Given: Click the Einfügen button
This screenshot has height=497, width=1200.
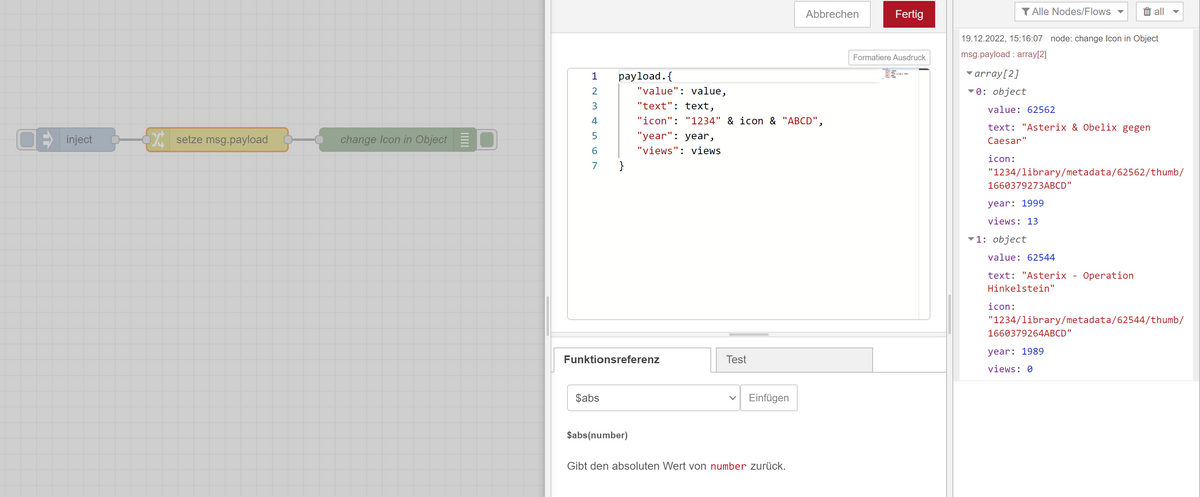Looking at the screenshot, I should click(x=768, y=397).
